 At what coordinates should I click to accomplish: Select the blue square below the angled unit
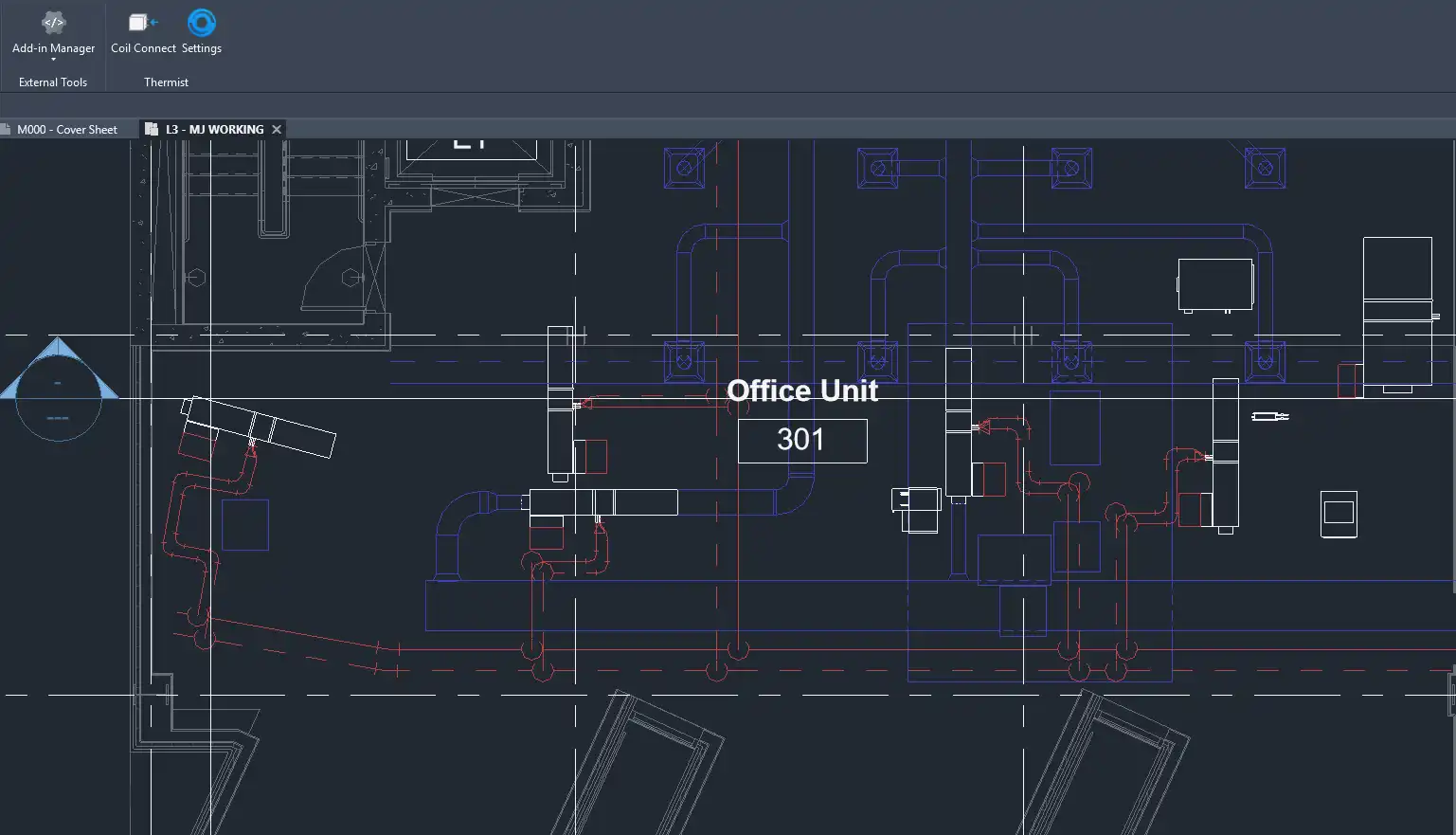[x=245, y=525]
